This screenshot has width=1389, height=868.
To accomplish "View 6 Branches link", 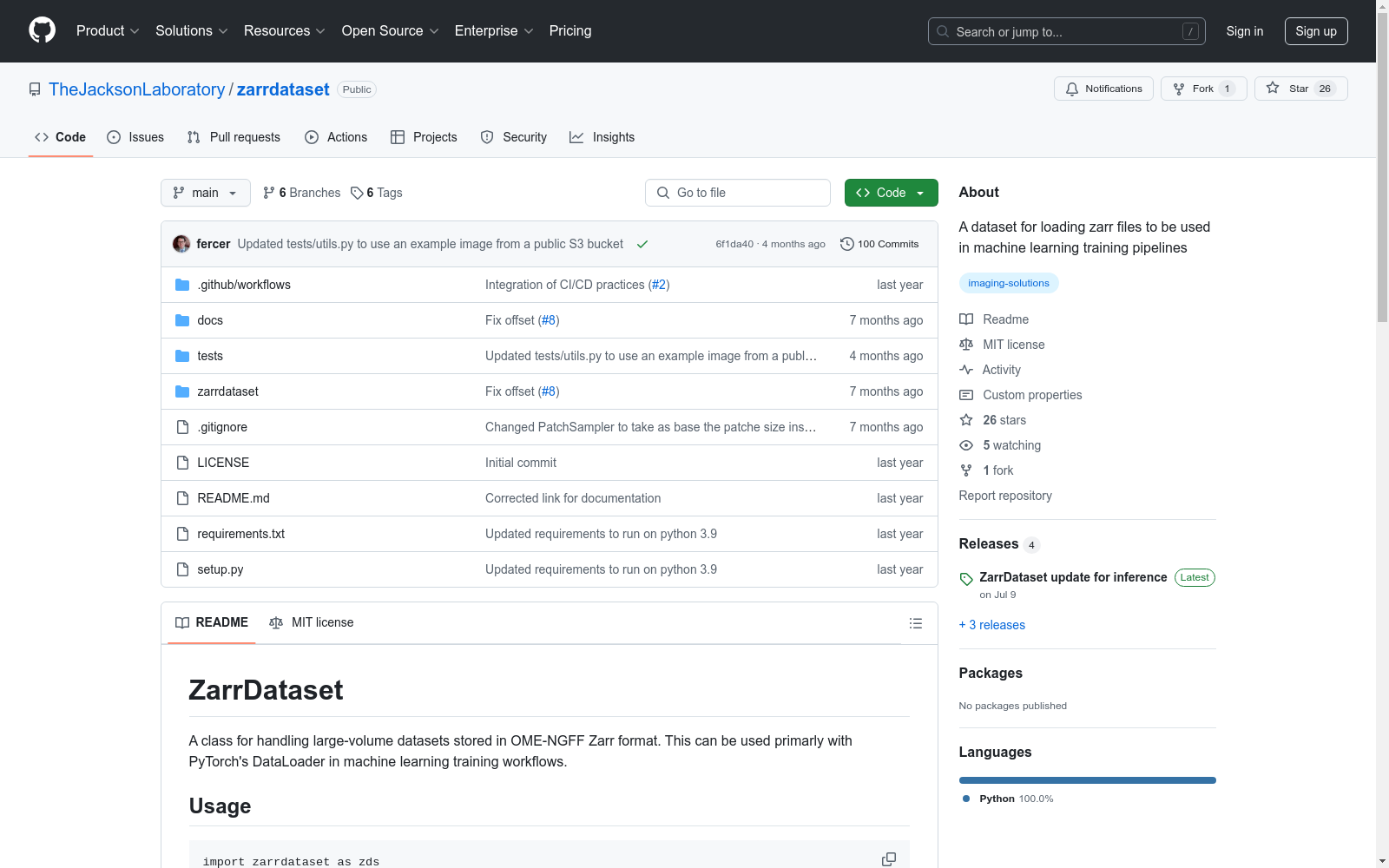I will 302,193.
